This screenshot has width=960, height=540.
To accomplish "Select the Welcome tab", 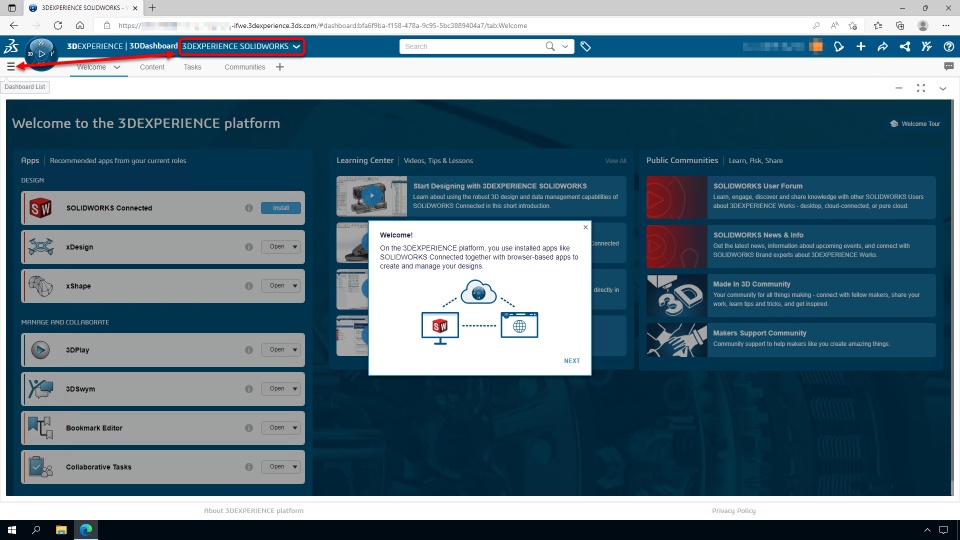I will 91,67.
